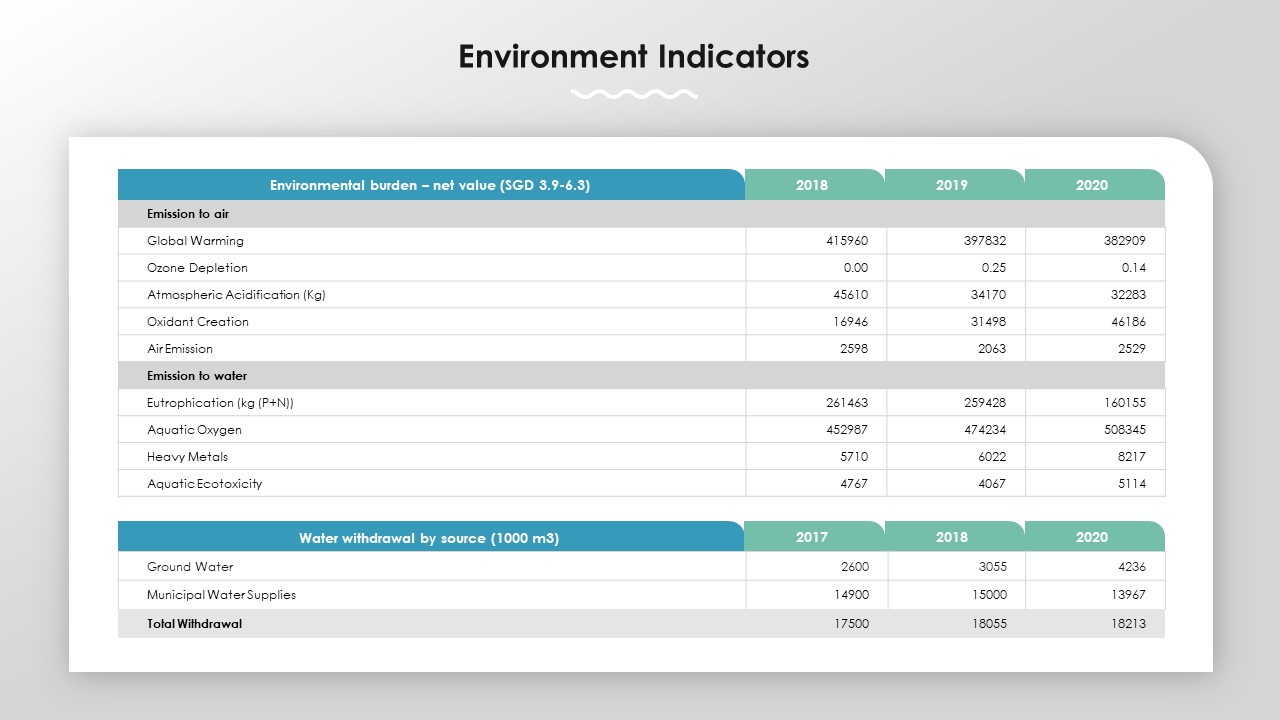Image resolution: width=1280 pixels, height=720 pixels.
Task: Select the 2017 column header
Action: (x=812, y=537)
